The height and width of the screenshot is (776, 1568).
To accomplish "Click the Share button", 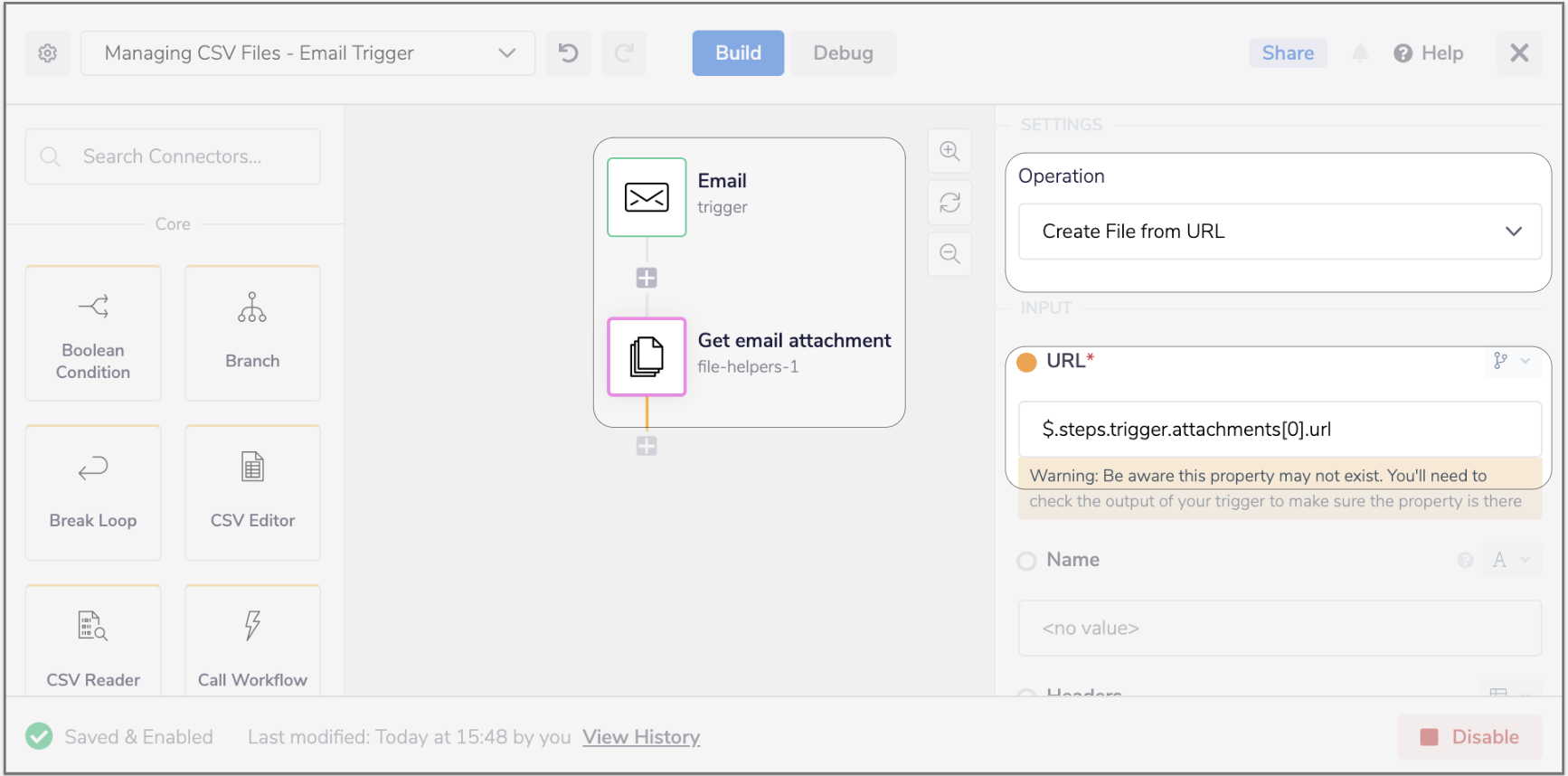I will 1288,53.
